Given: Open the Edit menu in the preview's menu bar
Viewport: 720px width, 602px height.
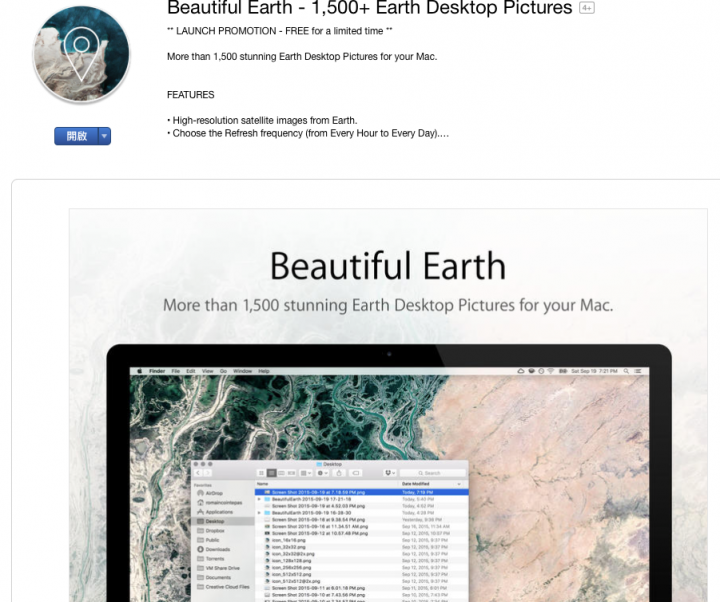Looking at the screenshot, I should pyautogui.click(x=191, y=371).
